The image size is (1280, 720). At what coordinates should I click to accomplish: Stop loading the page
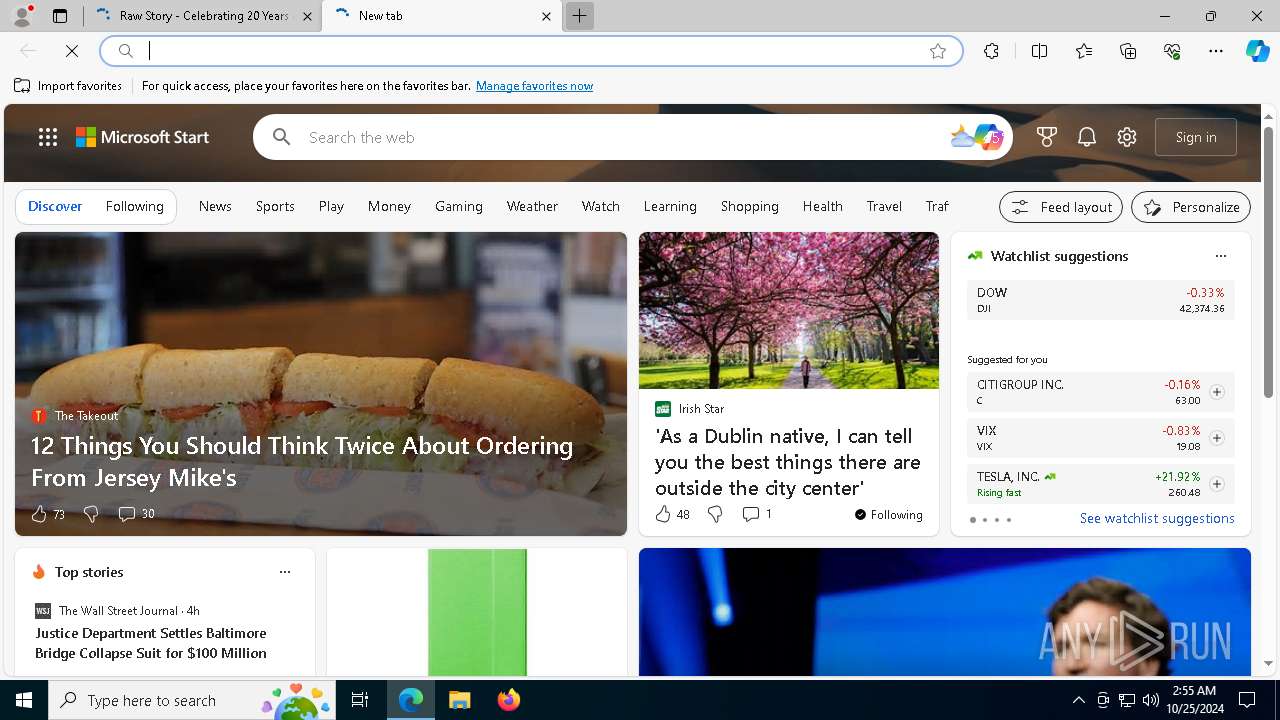[72, 51]
